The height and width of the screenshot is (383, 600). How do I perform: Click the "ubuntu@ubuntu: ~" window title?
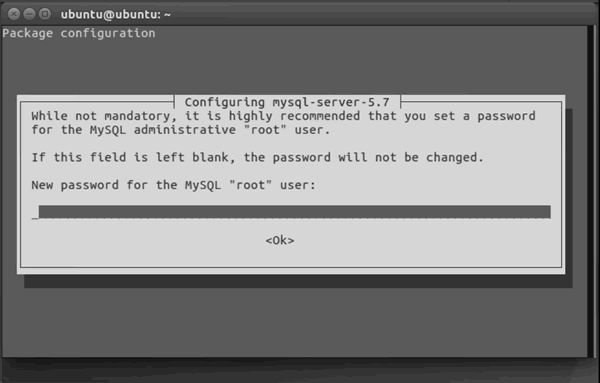coord(116,14)
